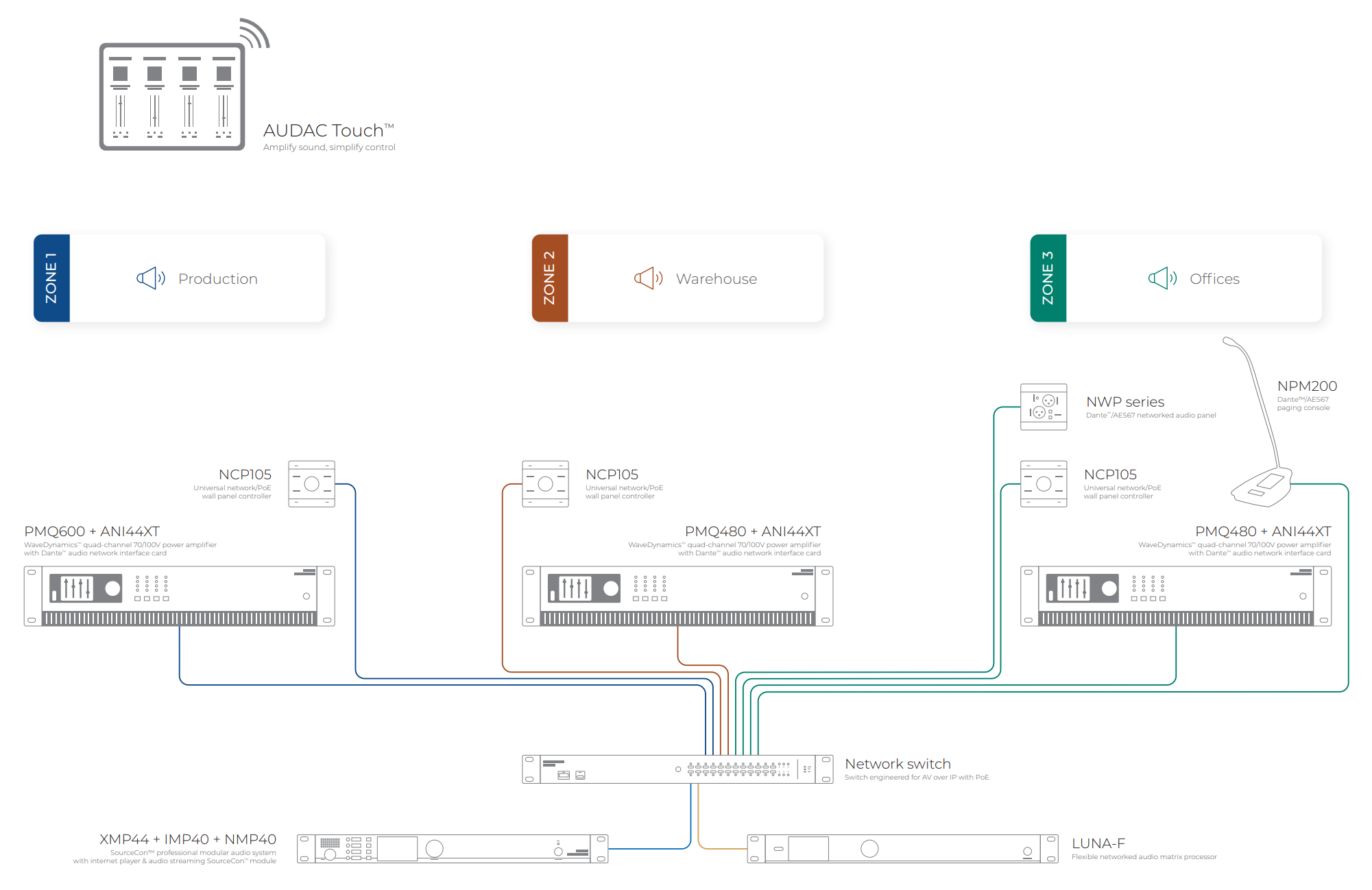1372x890 pixels.
Task: Click the Production zone speaker icon
Action: 151,278
